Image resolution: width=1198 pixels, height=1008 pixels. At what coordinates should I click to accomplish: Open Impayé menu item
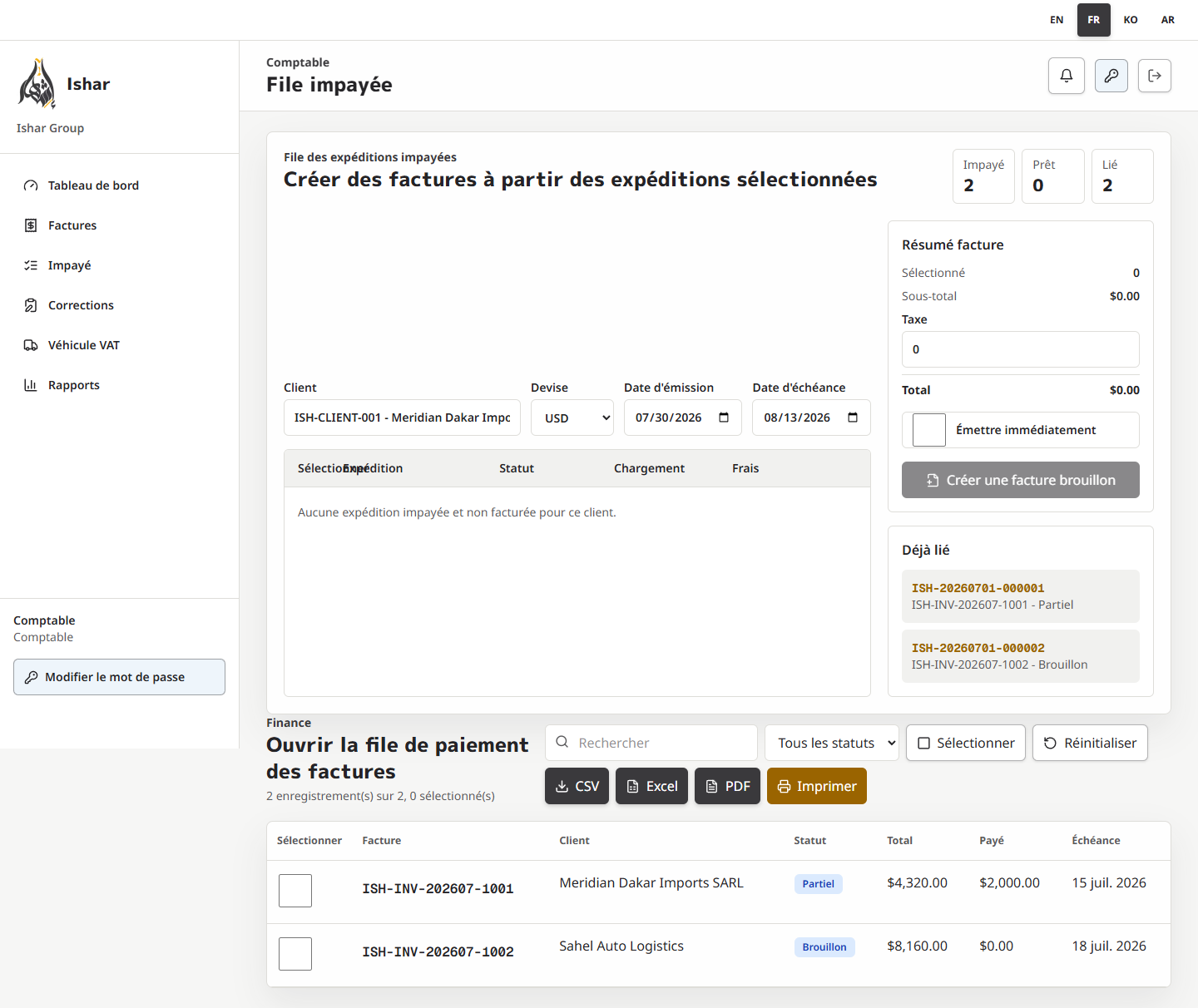click(x=120, y=265)
